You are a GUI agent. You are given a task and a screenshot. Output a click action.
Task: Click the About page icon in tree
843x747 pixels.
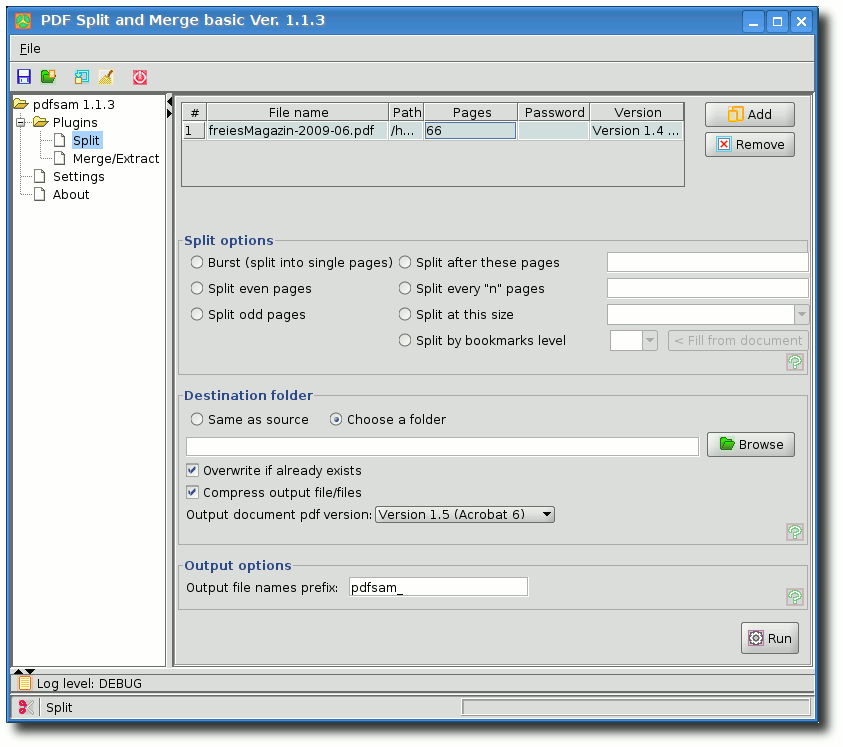[40, 195]
